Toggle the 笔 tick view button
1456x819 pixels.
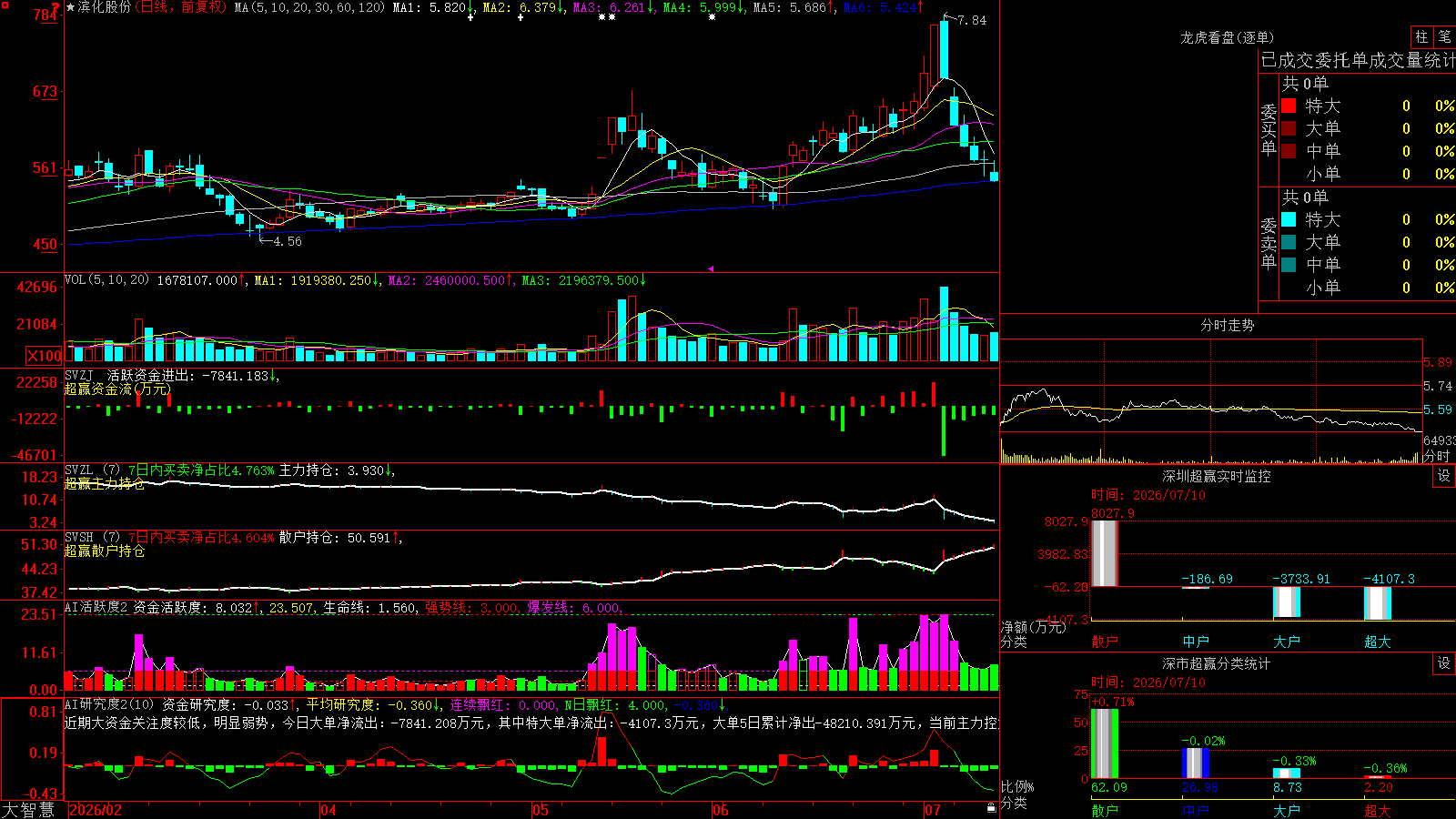(x=1444, y=37)
